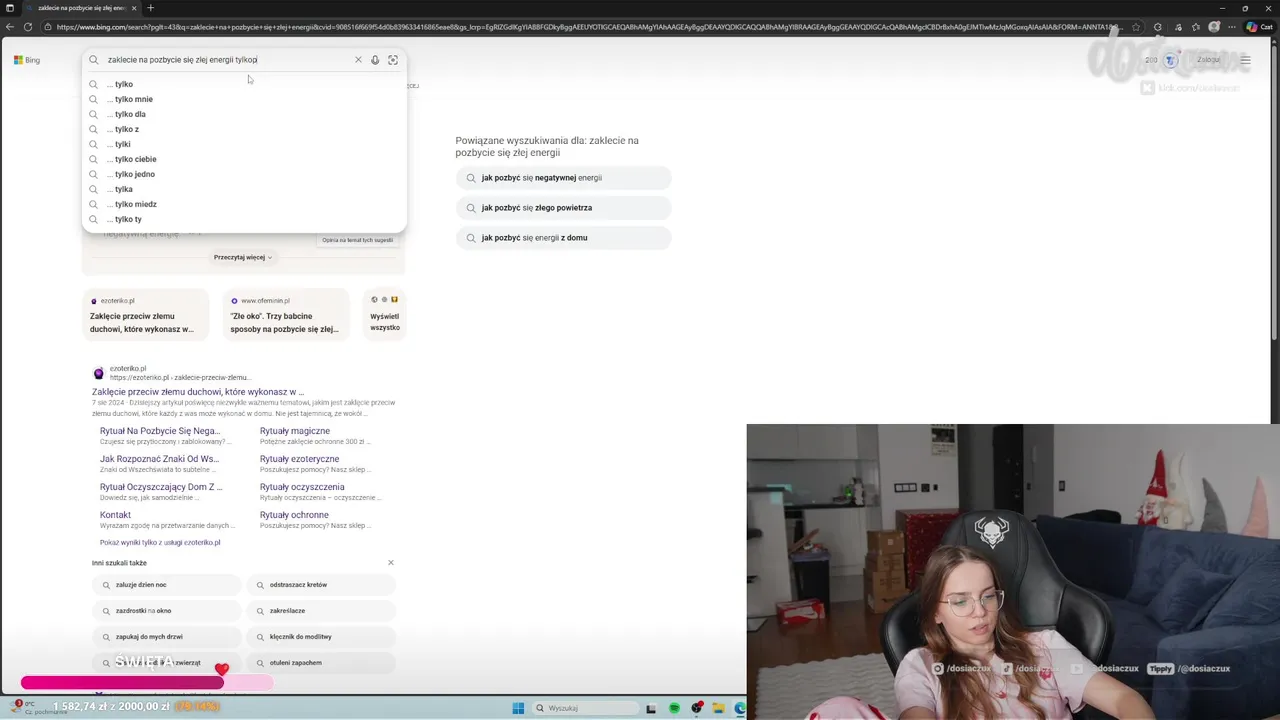Clear the search box with the X icon

coord(358,60)
